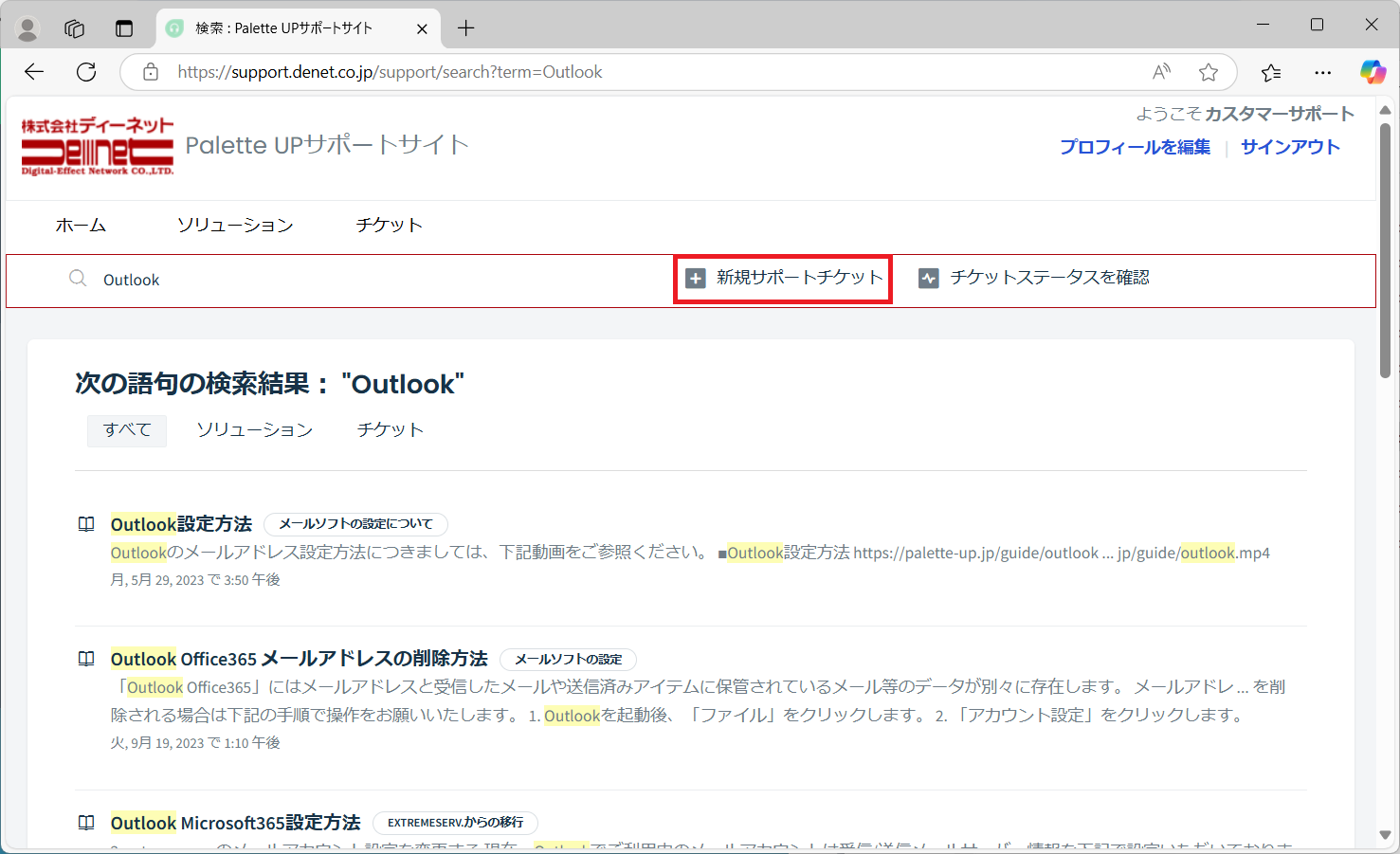Image resolution: width=1400 pixels, height=854 pixels.
Task: Click the browser back arrow
Action: point(34,72)
